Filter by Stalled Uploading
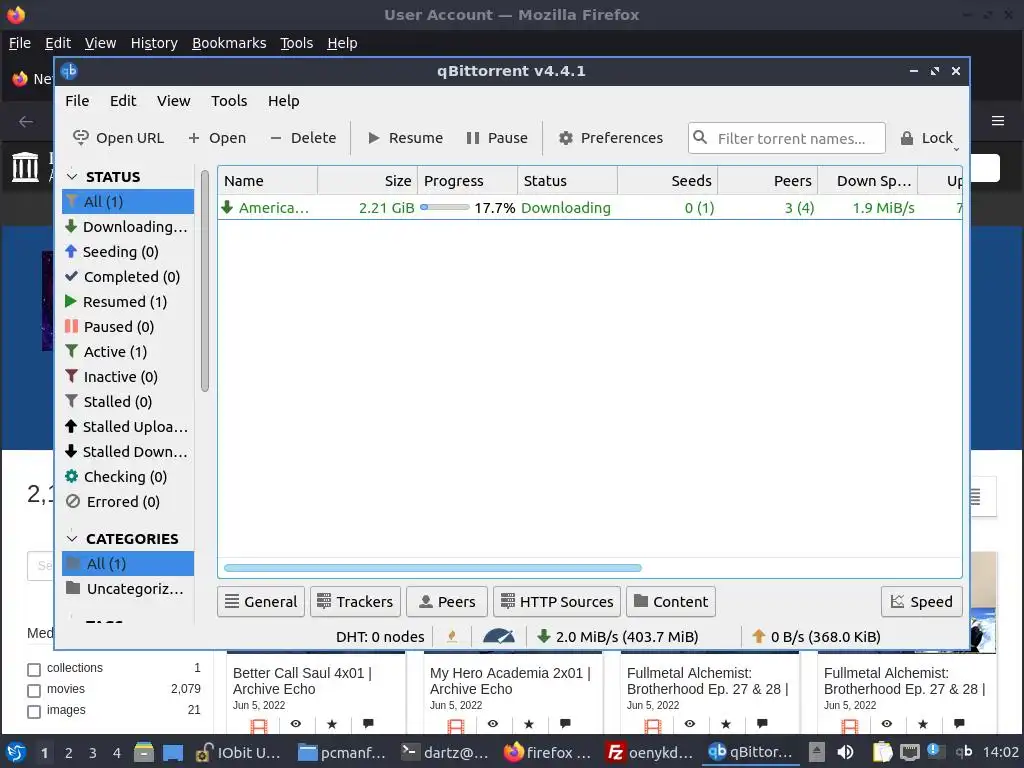1024x768 pixels. pyautogui.click(x=128, y=427)
